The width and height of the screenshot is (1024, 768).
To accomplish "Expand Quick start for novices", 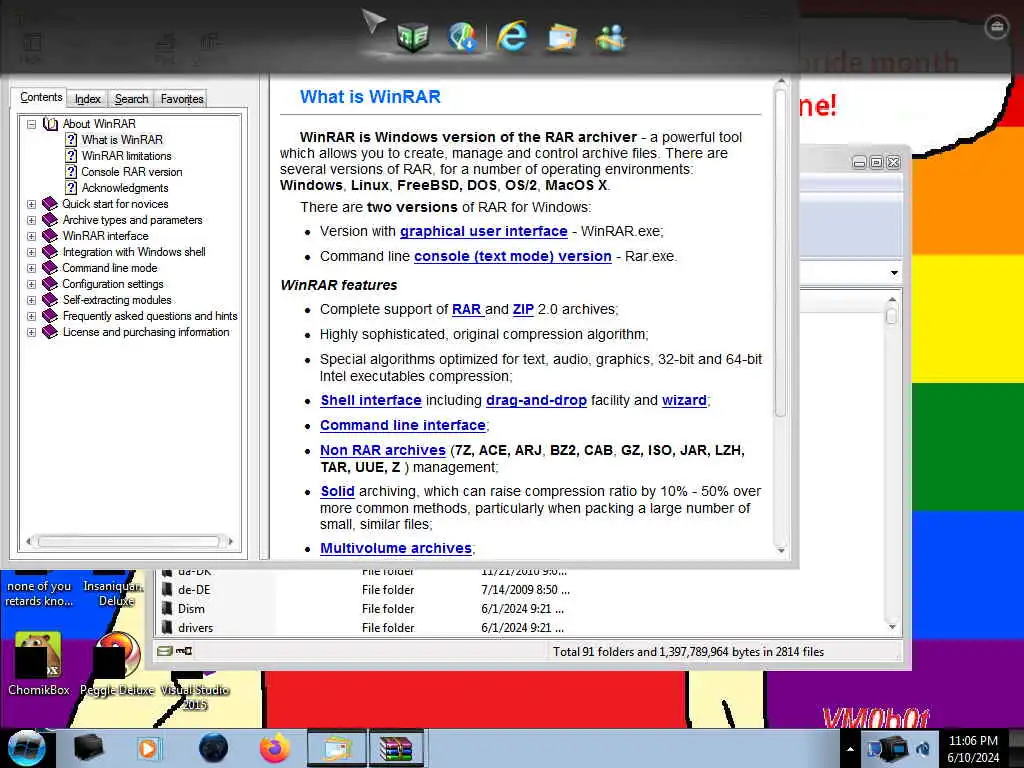I will coord(31,204).
